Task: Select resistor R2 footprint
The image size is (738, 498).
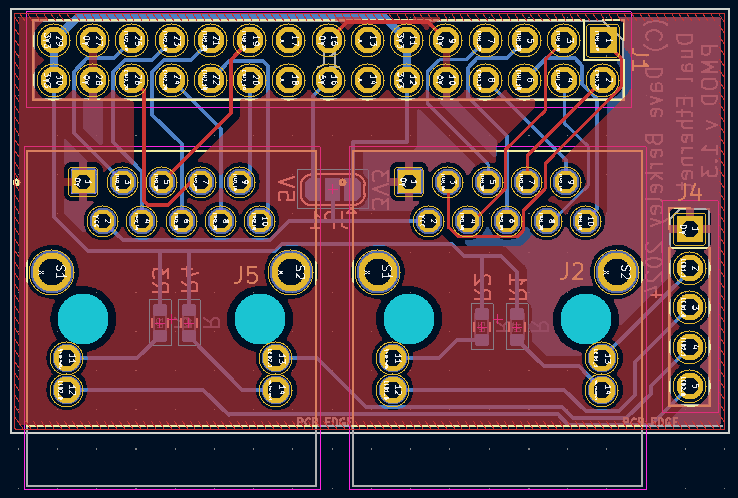Action: 482,327
